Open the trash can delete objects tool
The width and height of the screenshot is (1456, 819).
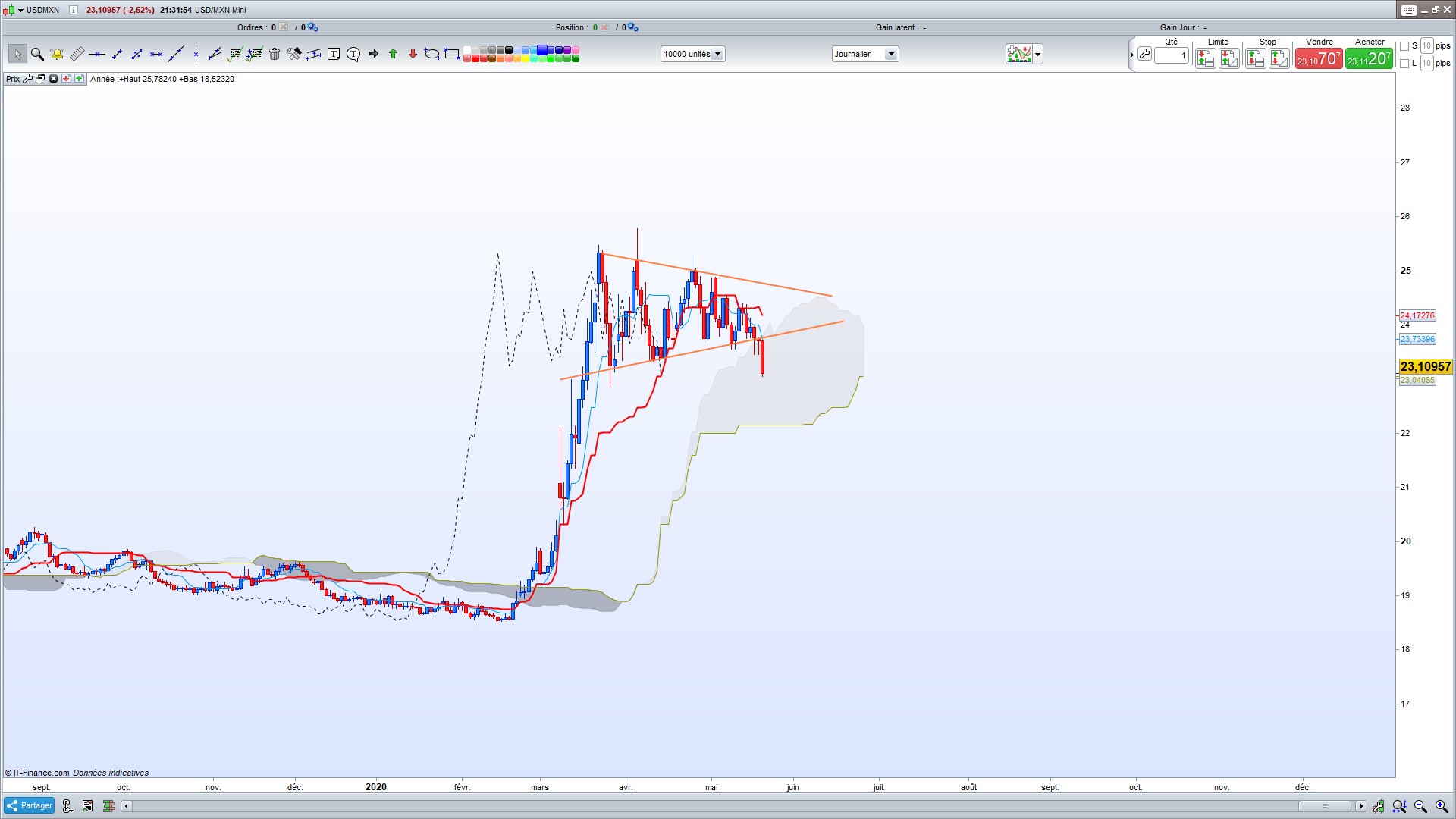[275, 54]
